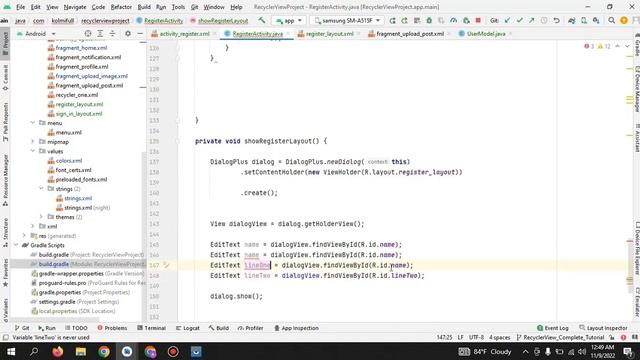Expand the mipmap folder

click(x=33, y=142)
